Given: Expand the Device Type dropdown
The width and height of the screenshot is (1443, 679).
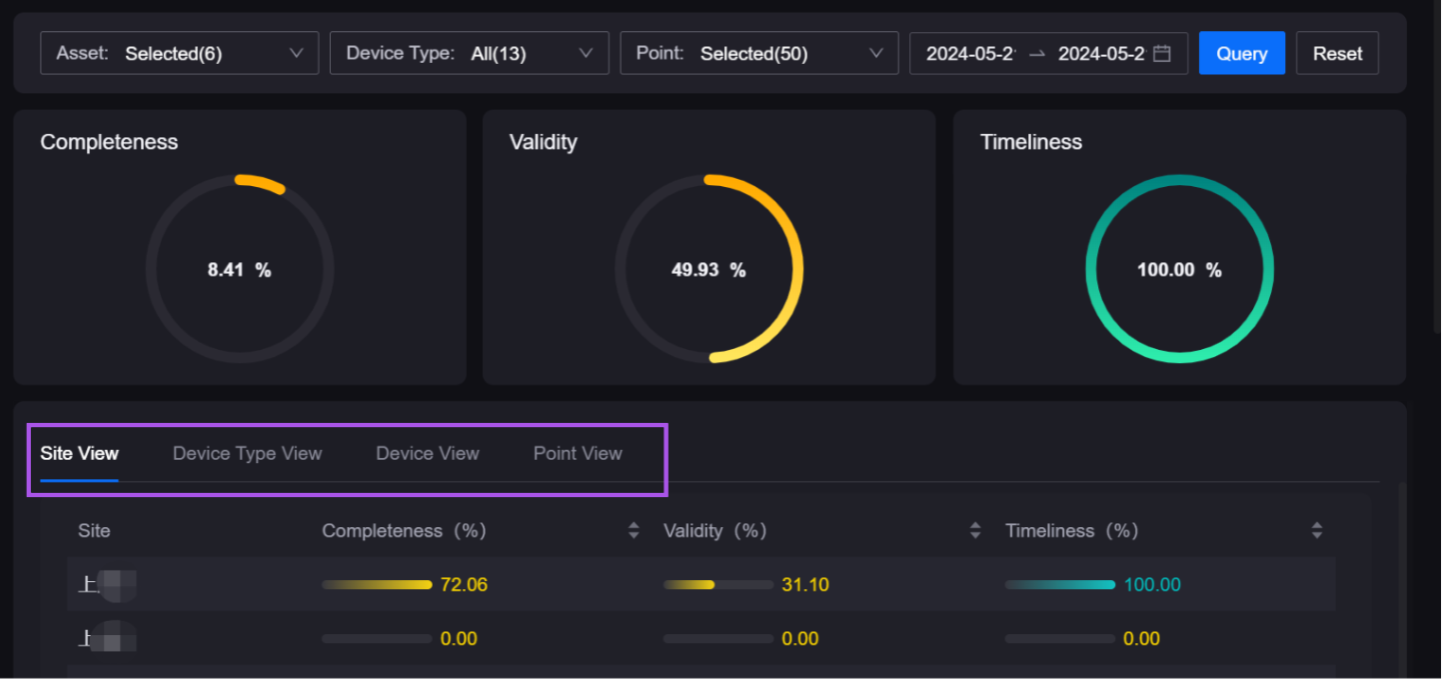Looking at the screenshot, I should click(x=469, y=54).
